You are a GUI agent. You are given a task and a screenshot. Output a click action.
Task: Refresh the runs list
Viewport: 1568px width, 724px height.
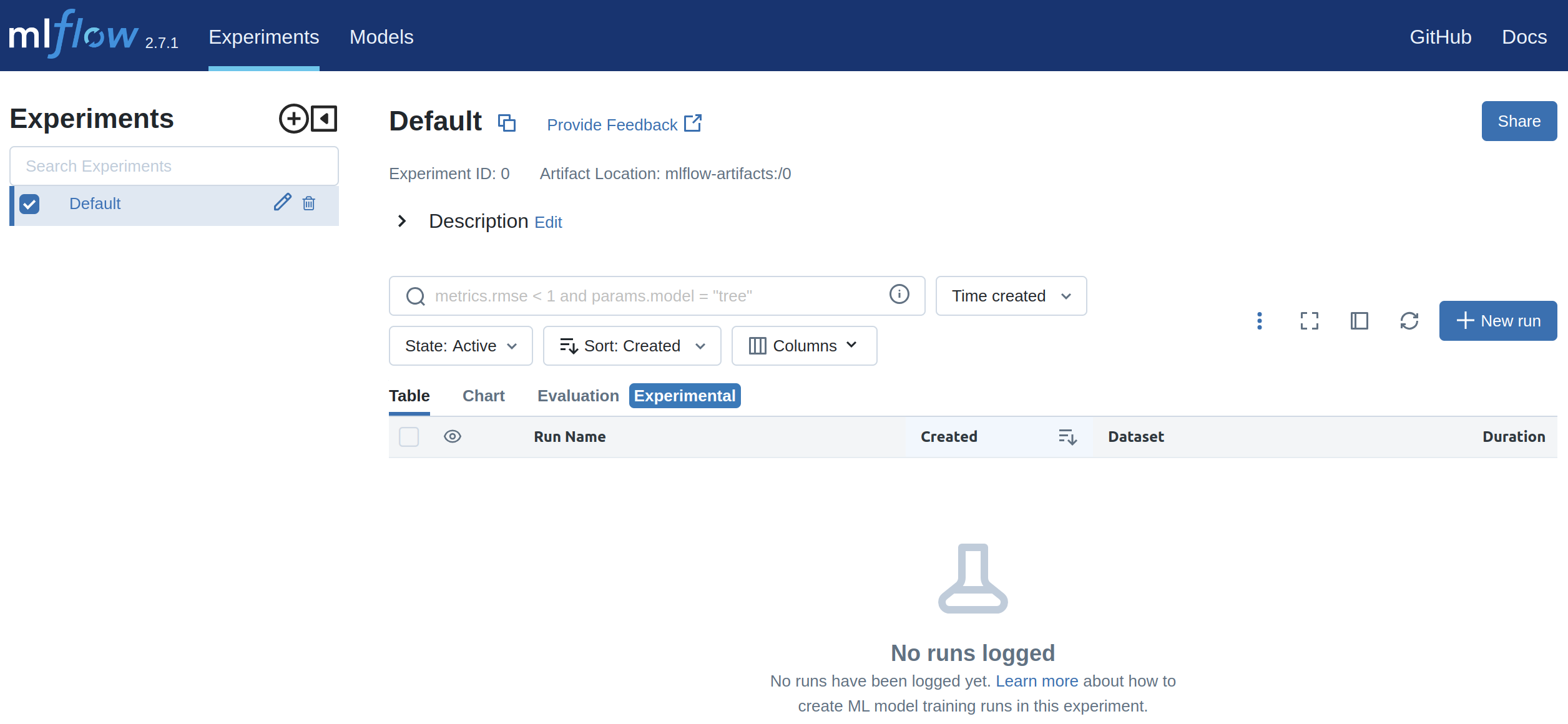(x=1409, y=321)
